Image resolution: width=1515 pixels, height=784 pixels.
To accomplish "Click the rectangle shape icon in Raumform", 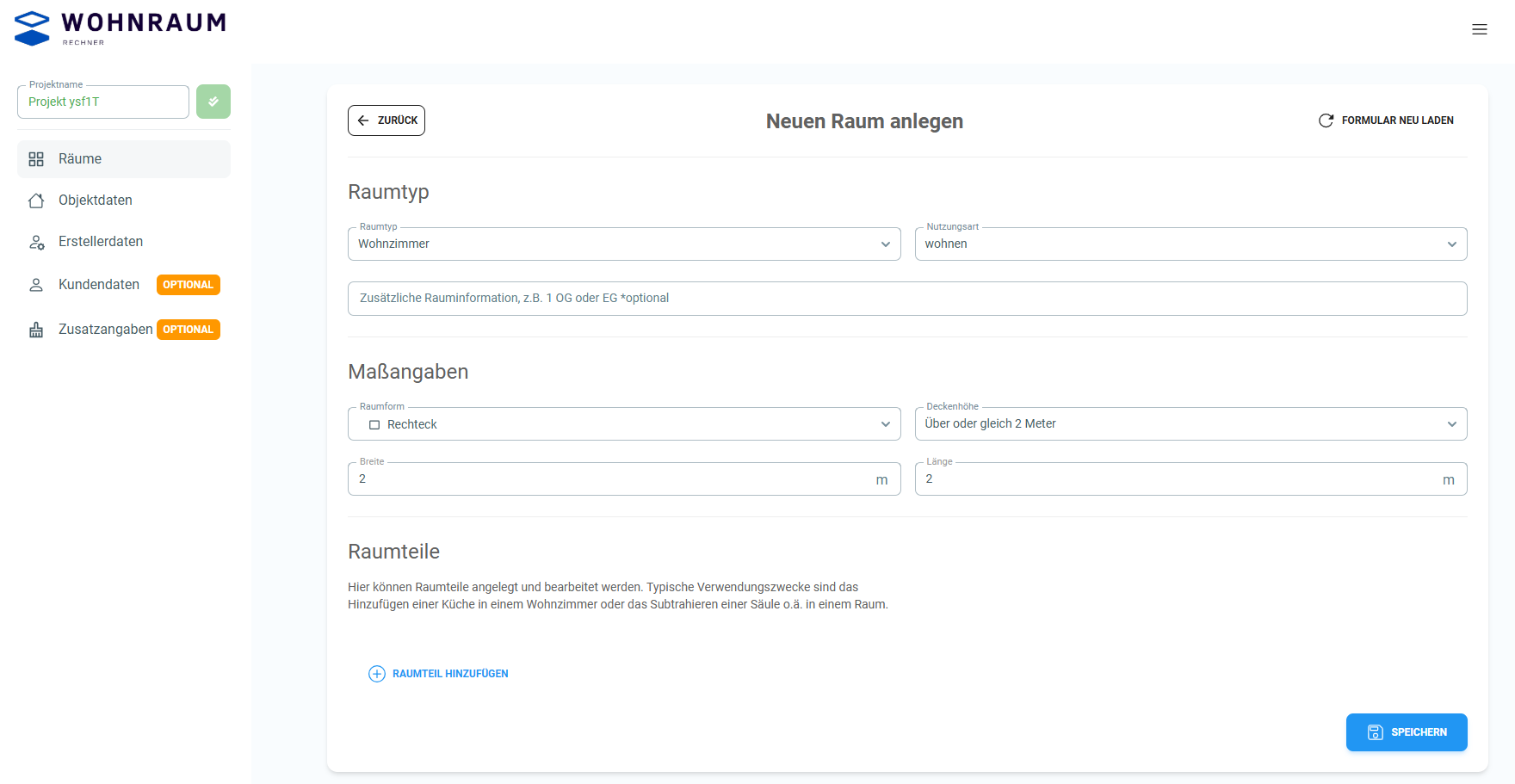I will click(374, 425).
